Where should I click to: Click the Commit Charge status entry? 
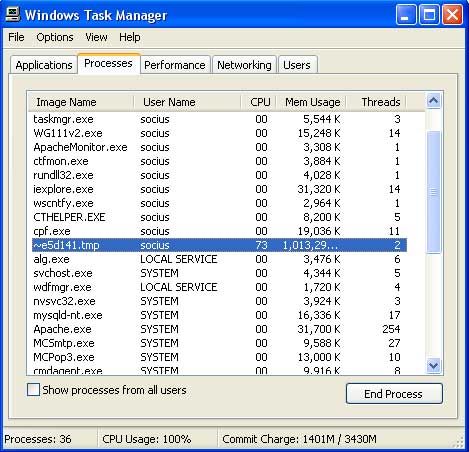coord(299,439)
